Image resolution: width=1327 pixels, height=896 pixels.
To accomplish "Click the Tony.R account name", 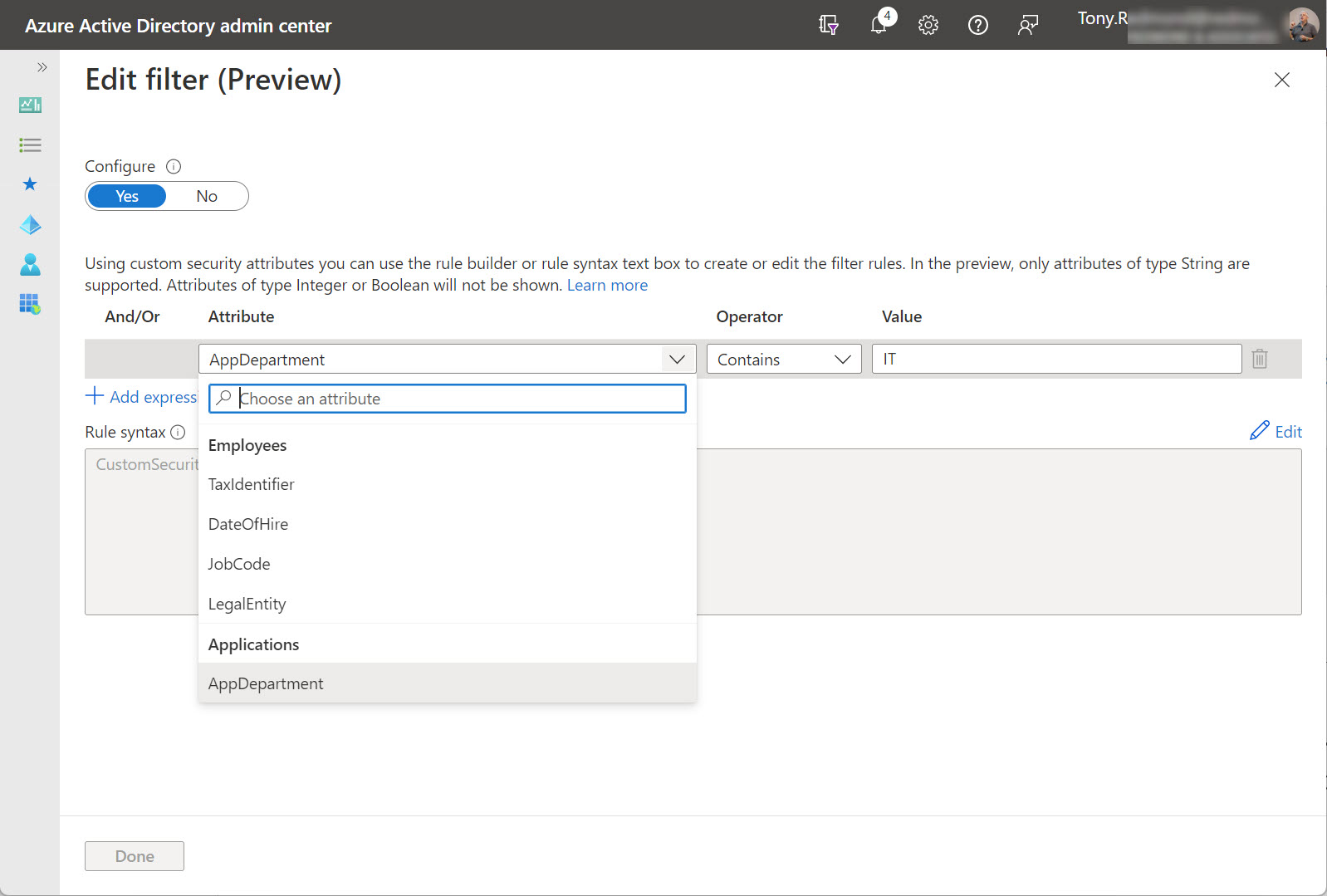I will click(1103, 18).
